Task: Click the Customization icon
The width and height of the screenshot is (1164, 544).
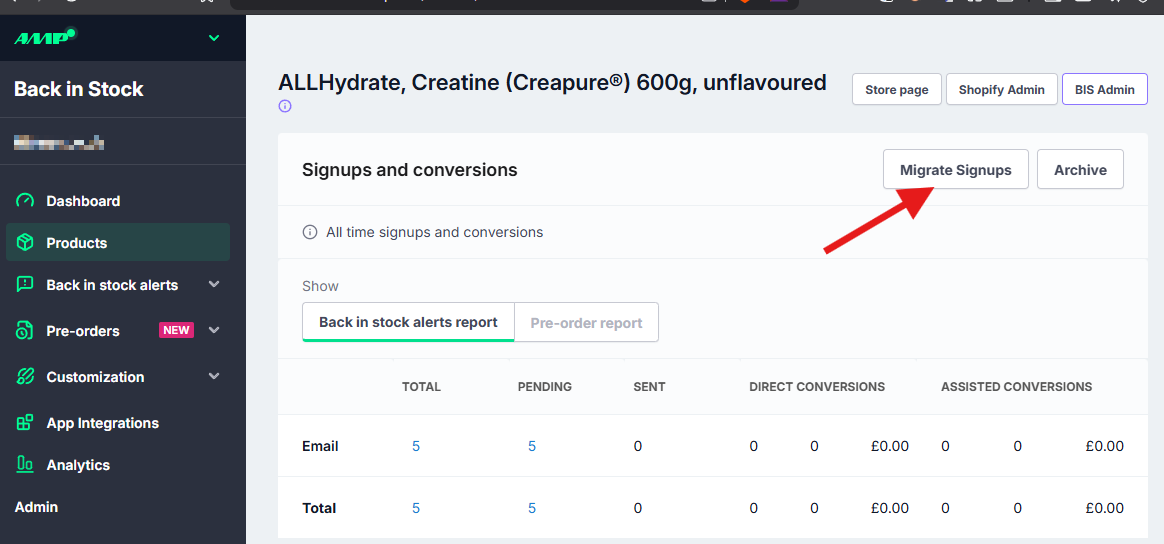Action: point(25,377)
